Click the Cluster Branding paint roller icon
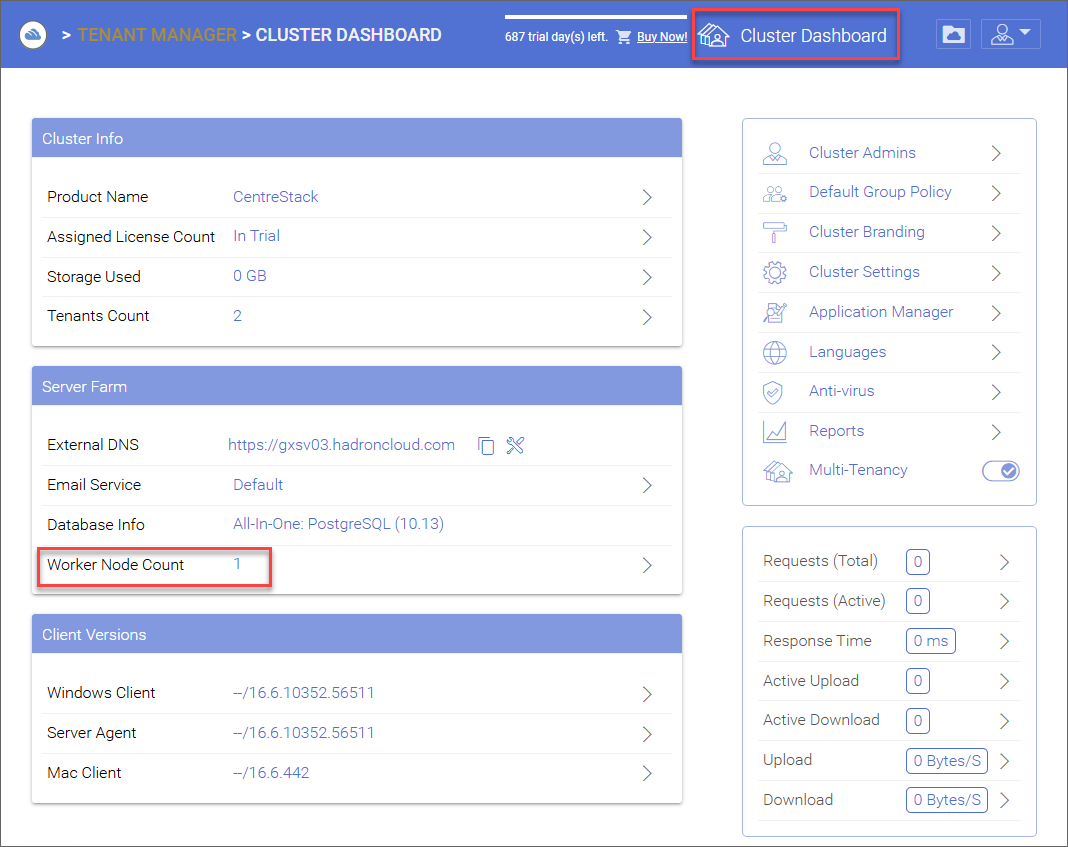 tap(774, 232)
